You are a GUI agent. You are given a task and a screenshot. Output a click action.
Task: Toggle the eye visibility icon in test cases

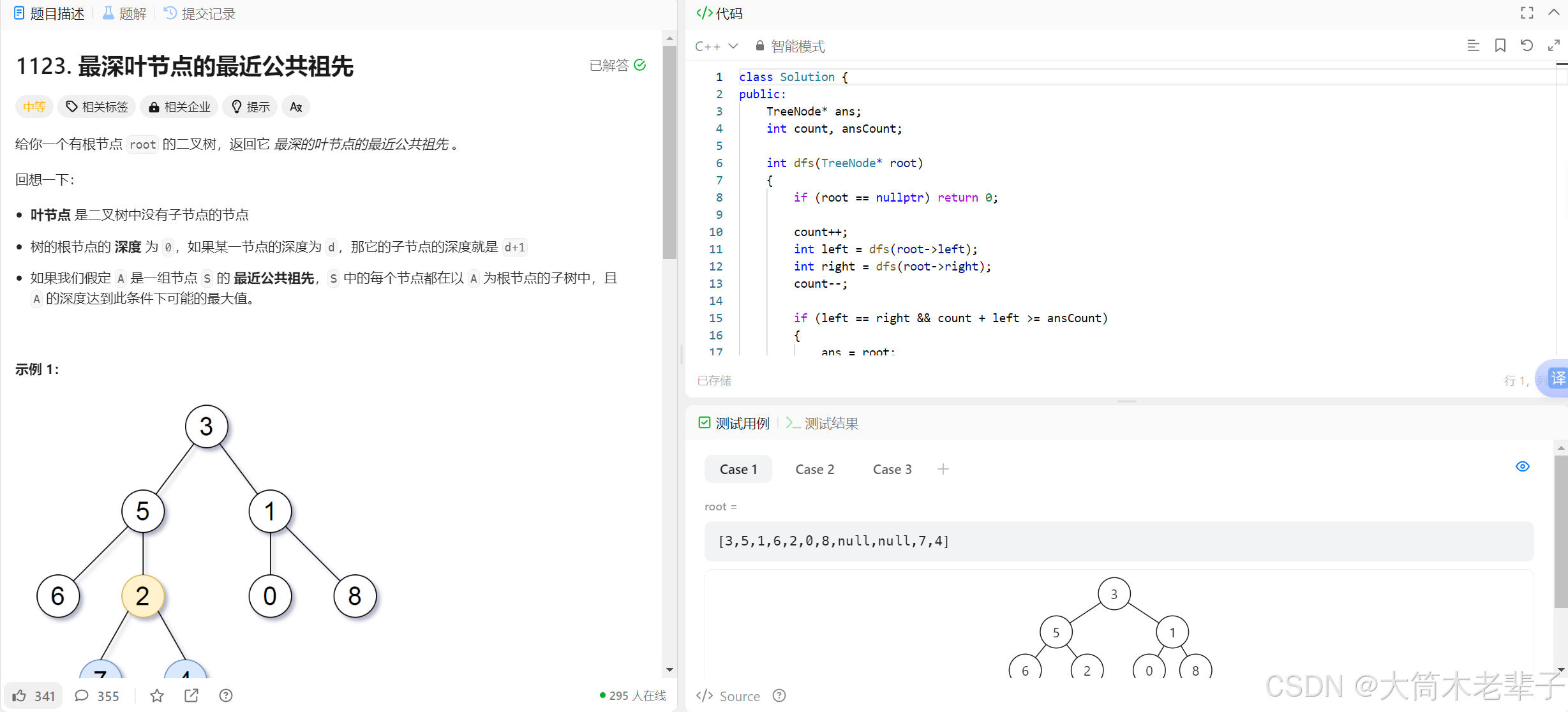tap(1522, 466)
